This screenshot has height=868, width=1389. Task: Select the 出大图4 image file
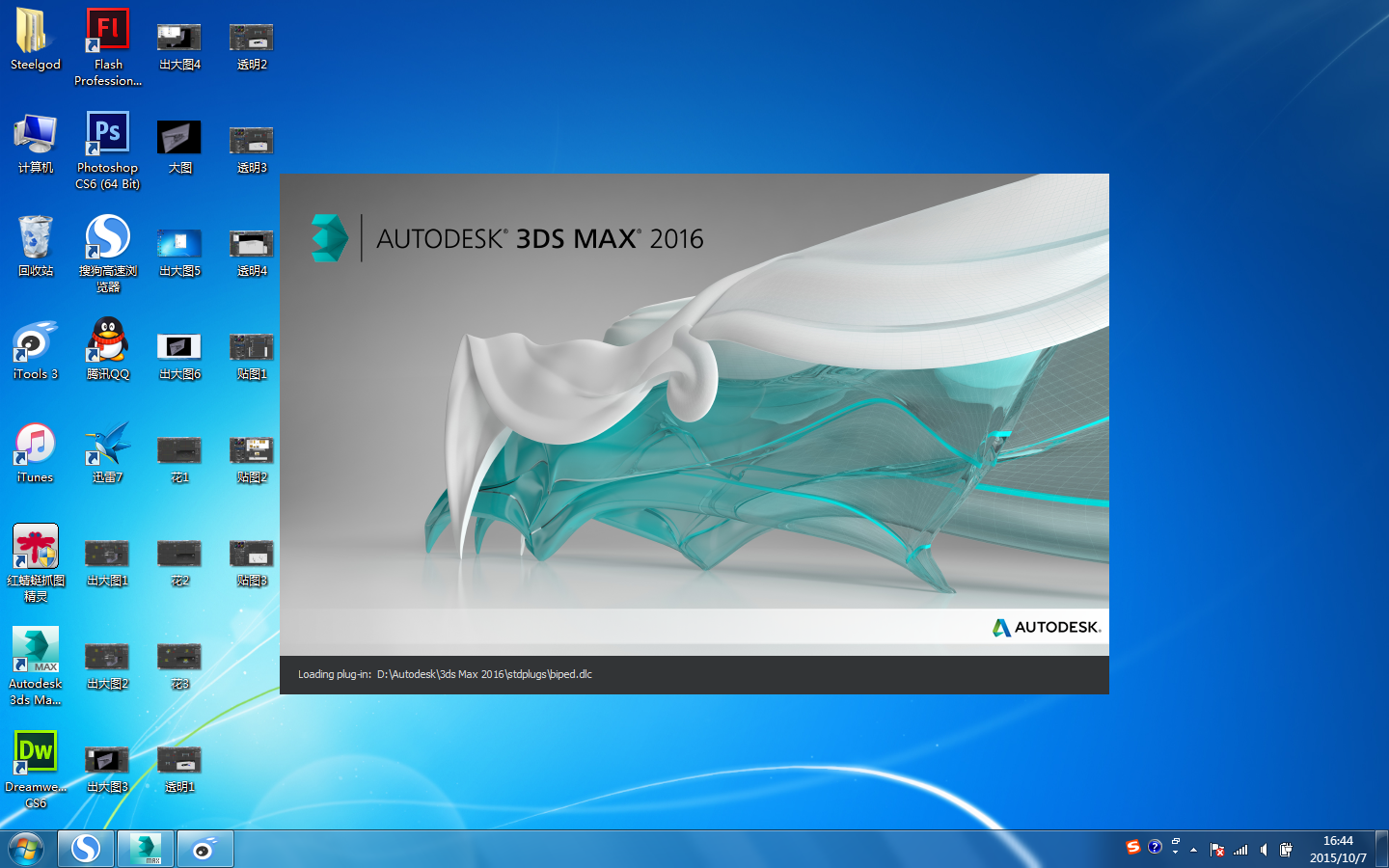tap(179, 46)
